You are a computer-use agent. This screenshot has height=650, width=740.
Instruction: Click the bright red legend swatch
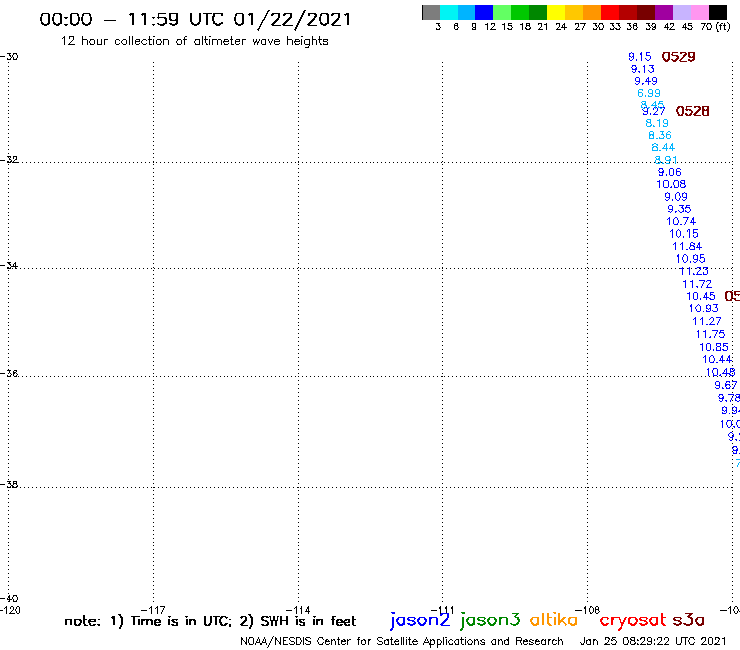pyautogui.click(x=610, y=12)
